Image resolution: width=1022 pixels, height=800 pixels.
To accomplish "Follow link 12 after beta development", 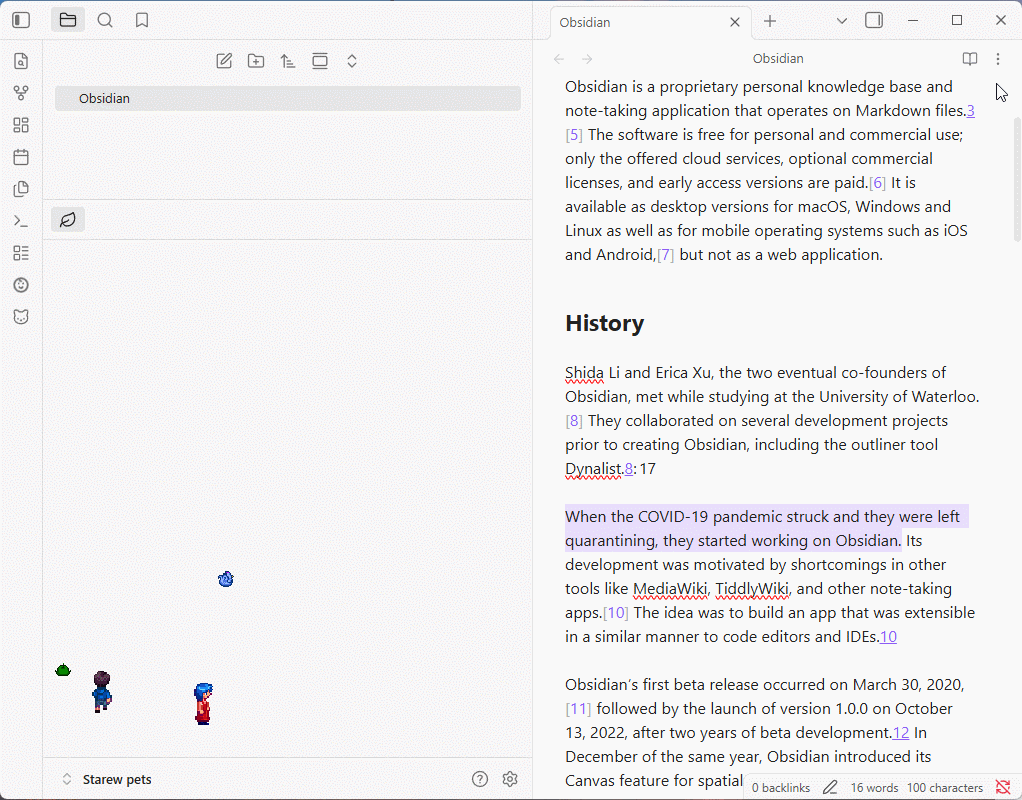I will [901, 733].
